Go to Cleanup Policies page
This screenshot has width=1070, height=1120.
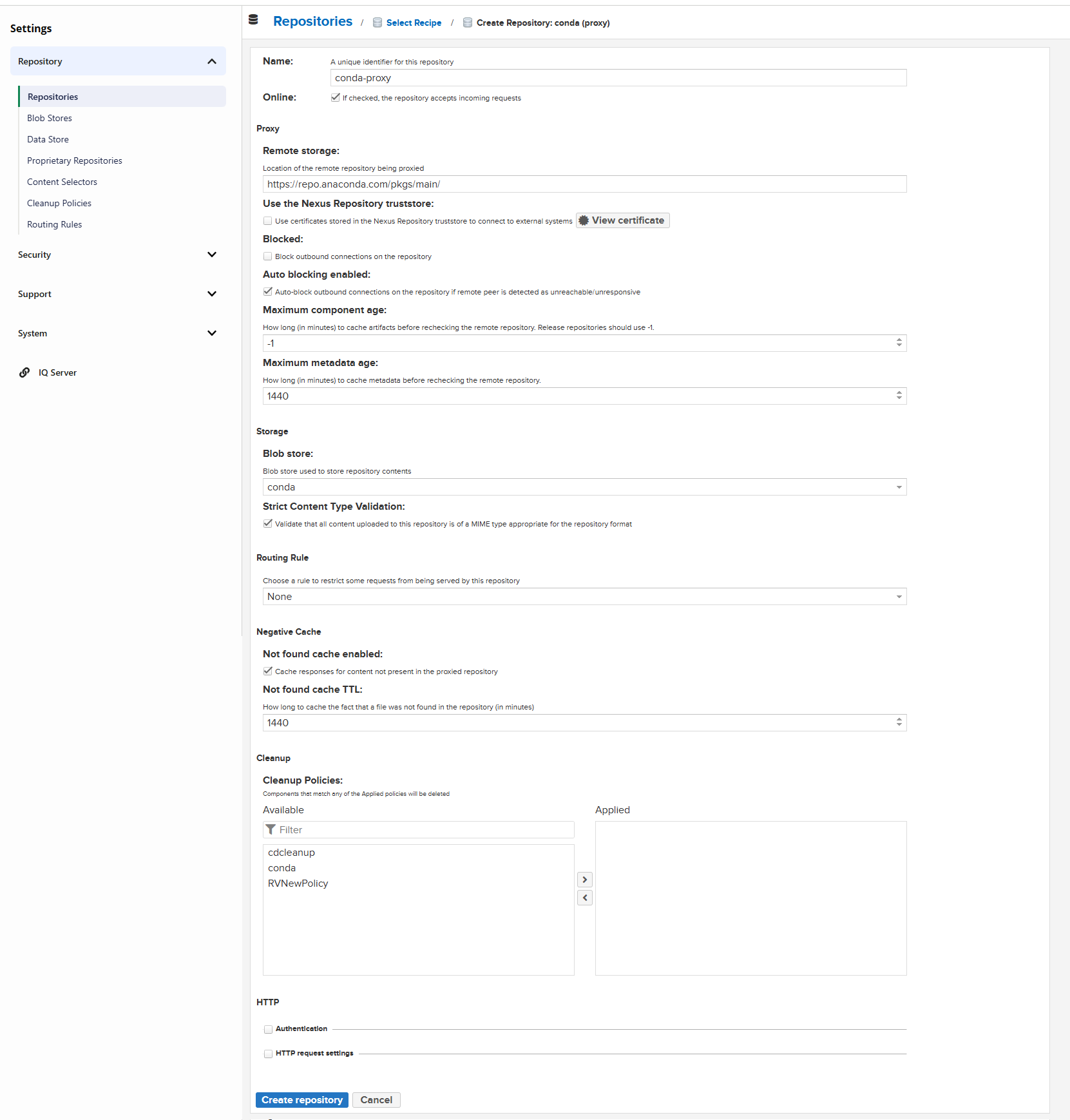click(x=59, y=203)
